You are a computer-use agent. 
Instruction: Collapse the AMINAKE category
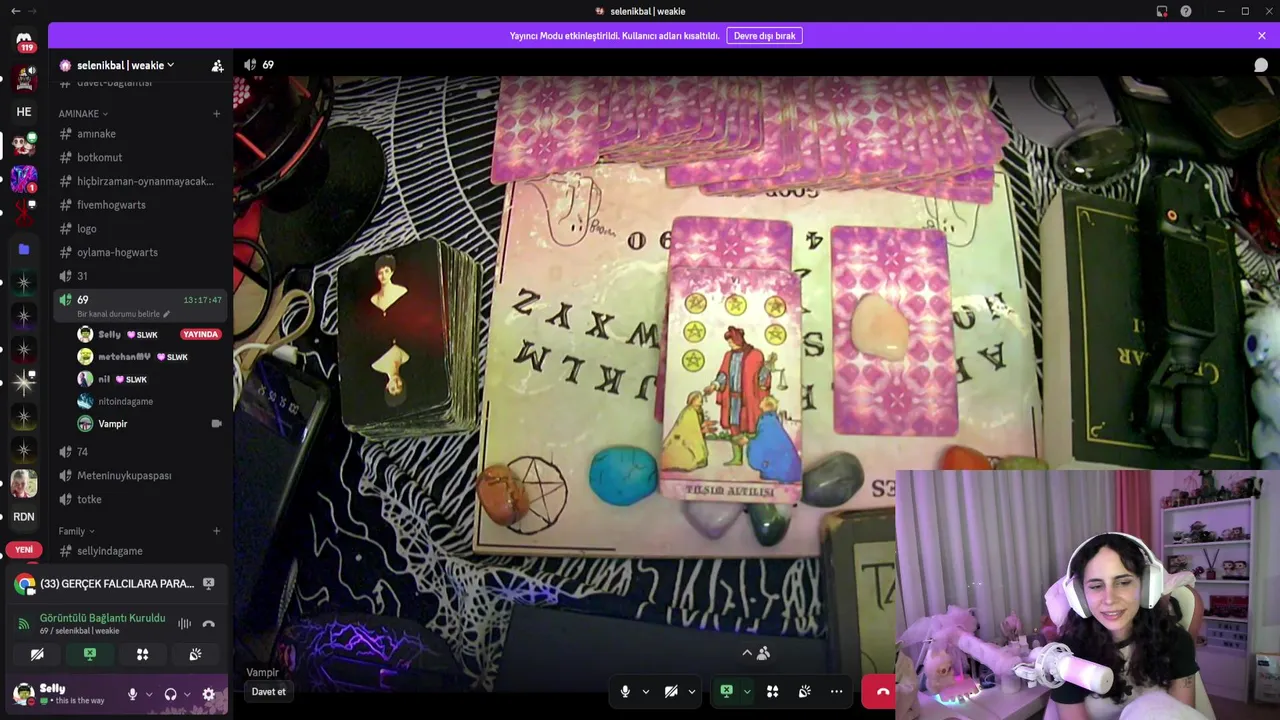[83, 114]
